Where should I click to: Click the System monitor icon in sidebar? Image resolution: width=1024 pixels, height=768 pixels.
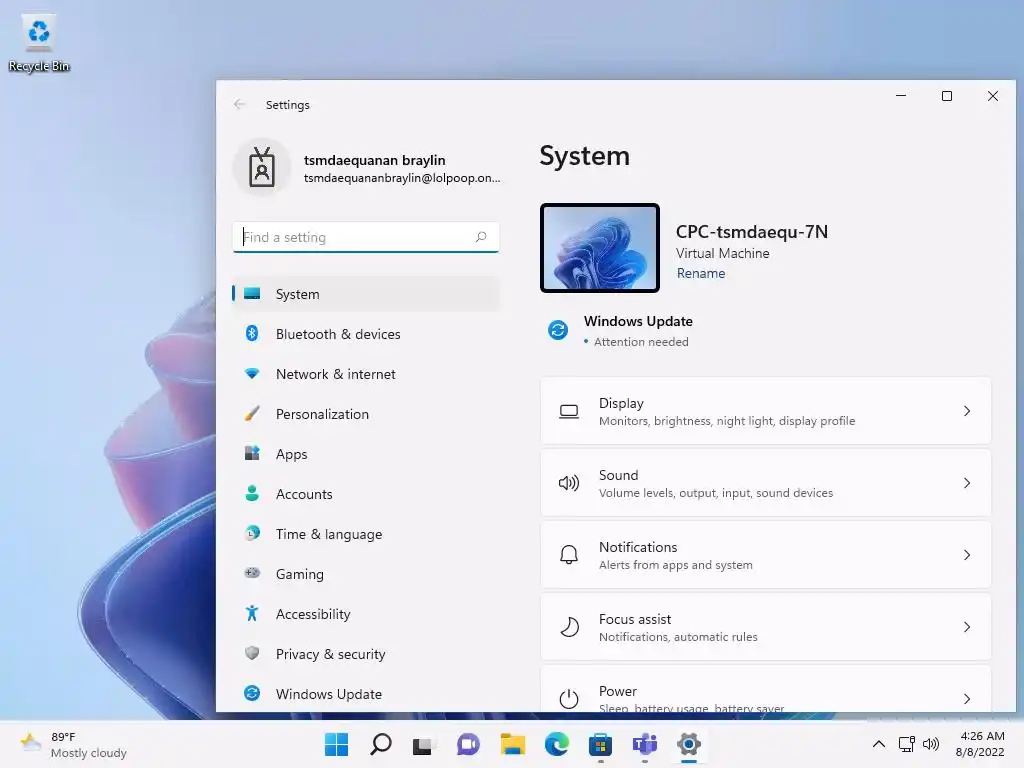252,294
